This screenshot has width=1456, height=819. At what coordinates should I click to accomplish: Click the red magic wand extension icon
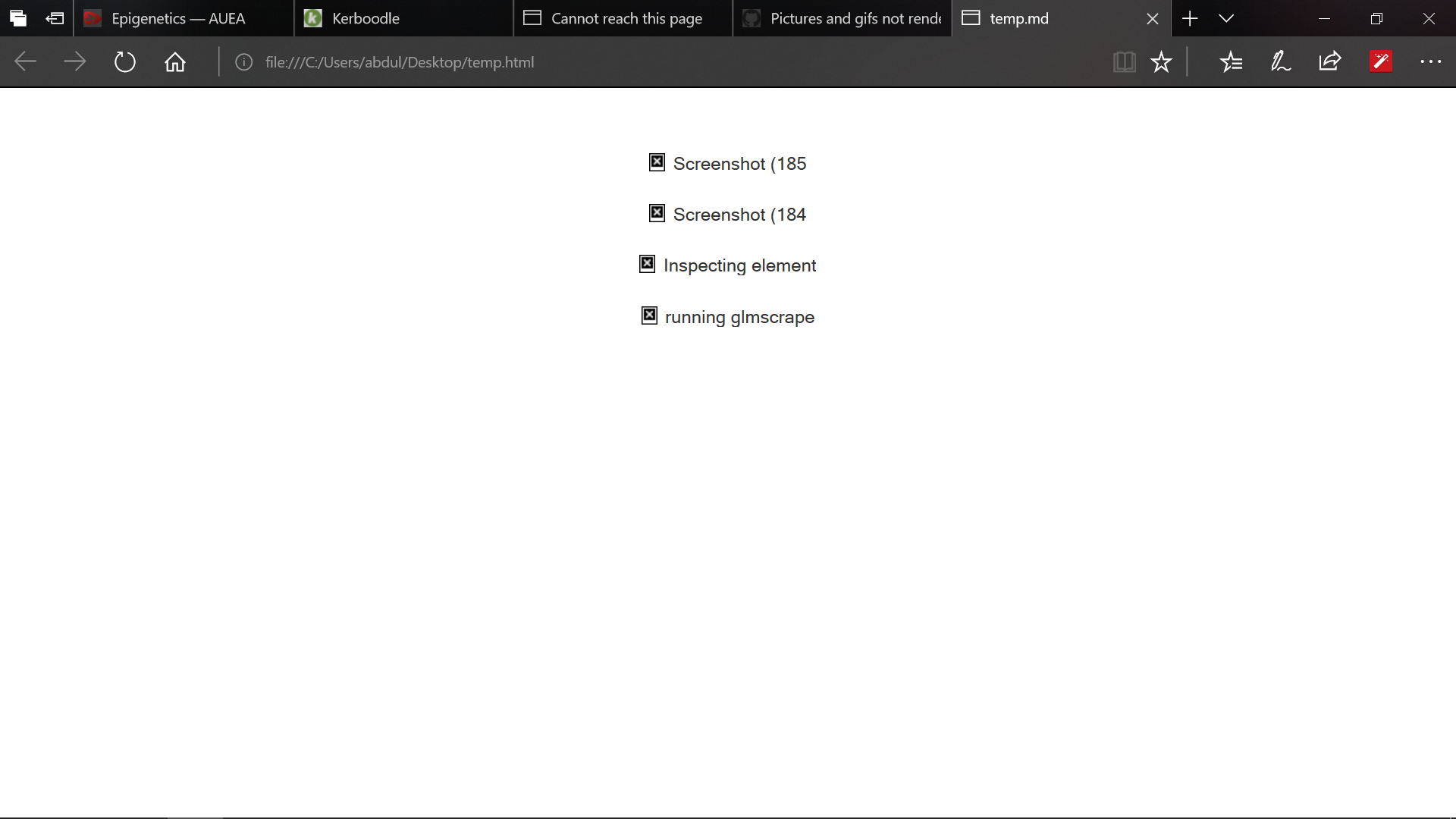tap(1381, 62)
